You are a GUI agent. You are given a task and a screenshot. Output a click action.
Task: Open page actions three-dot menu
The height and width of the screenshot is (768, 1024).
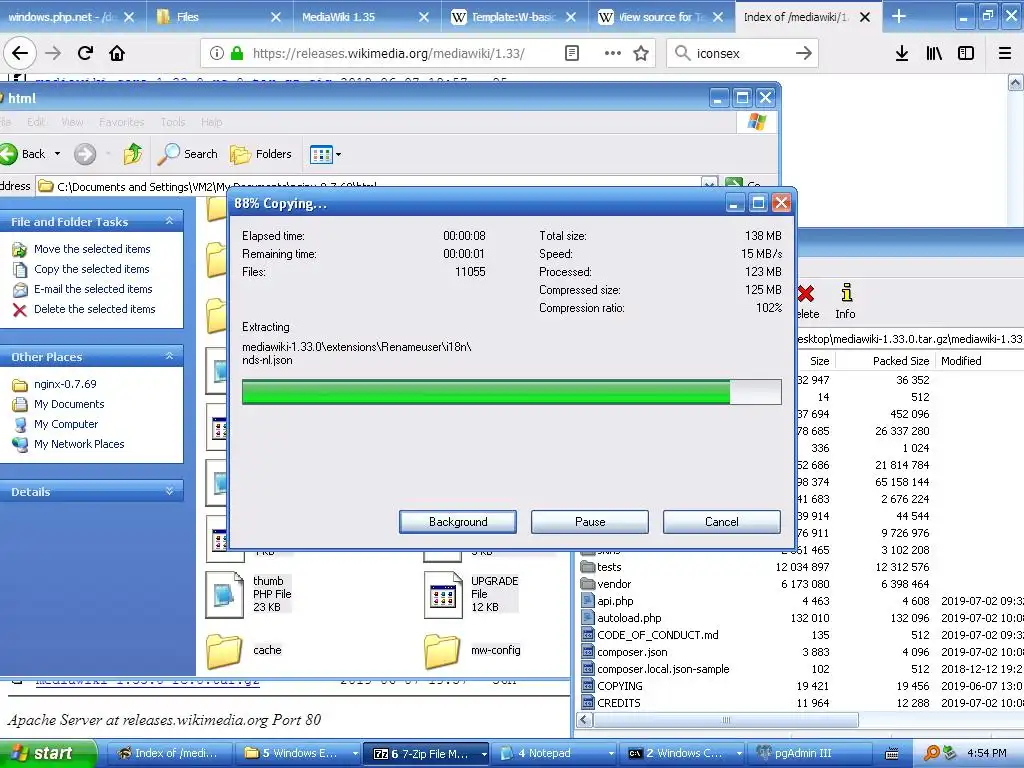[613, 53]
